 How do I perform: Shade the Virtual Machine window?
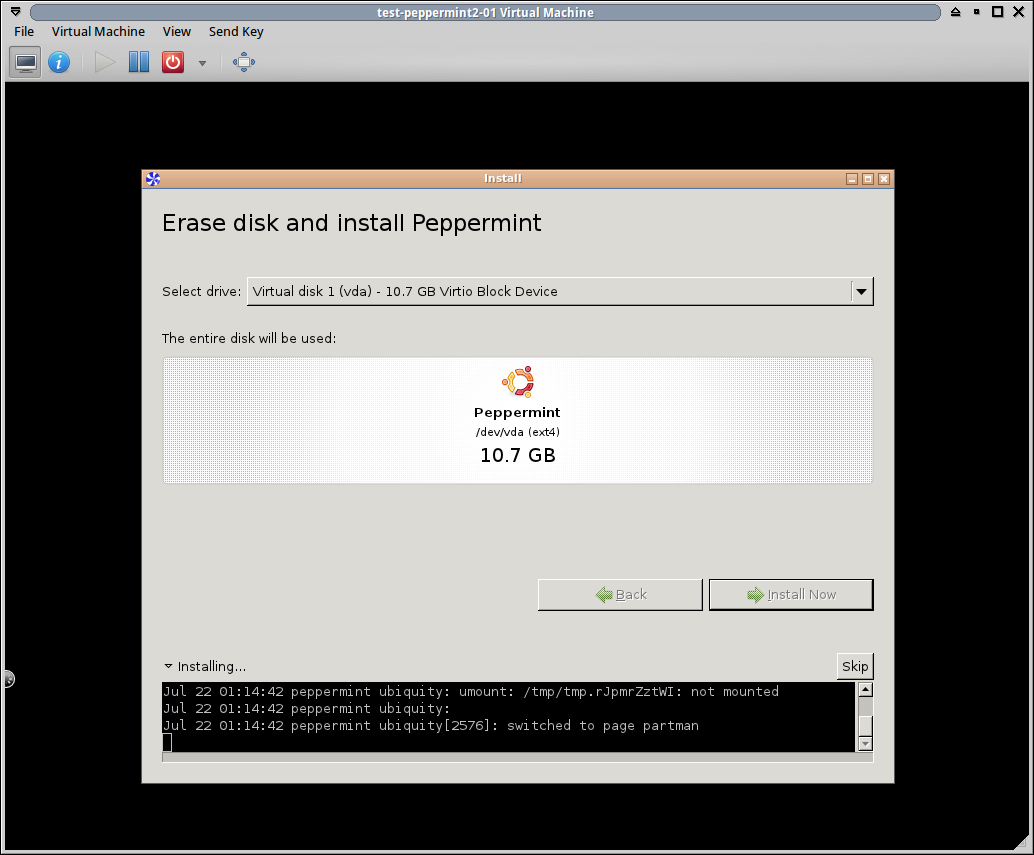pos(956,12)
